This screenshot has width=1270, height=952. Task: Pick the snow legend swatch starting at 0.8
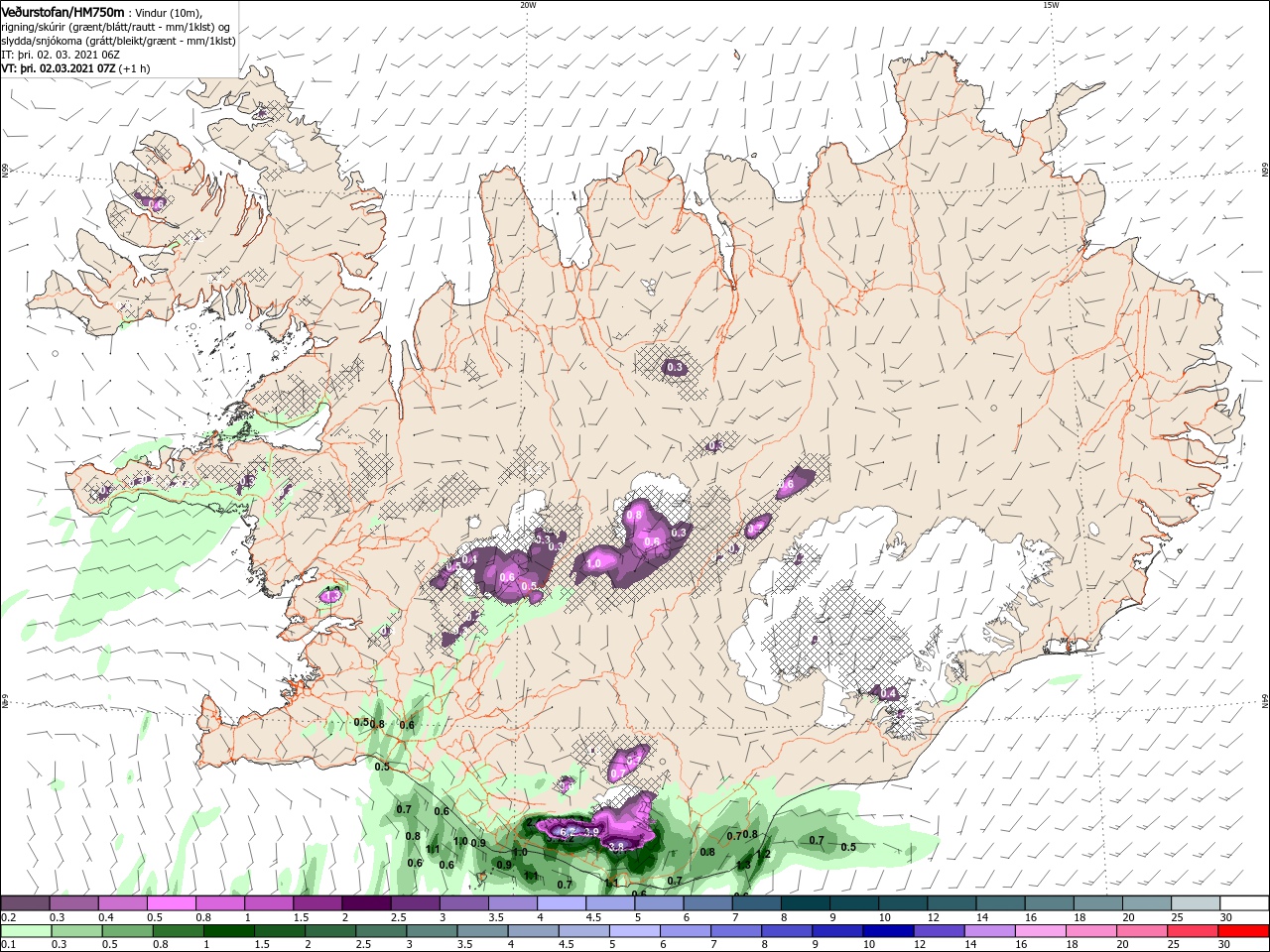point(220,903)
